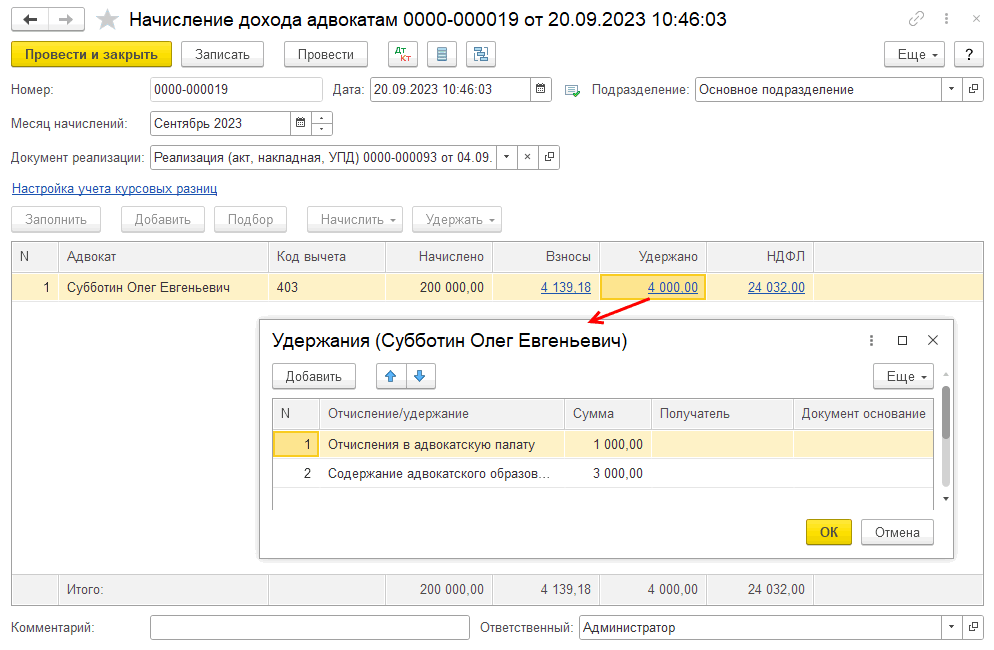Viewport: 994px width, 650px height.
Task: Copy document link via chain icon
Action: [916, 19]
